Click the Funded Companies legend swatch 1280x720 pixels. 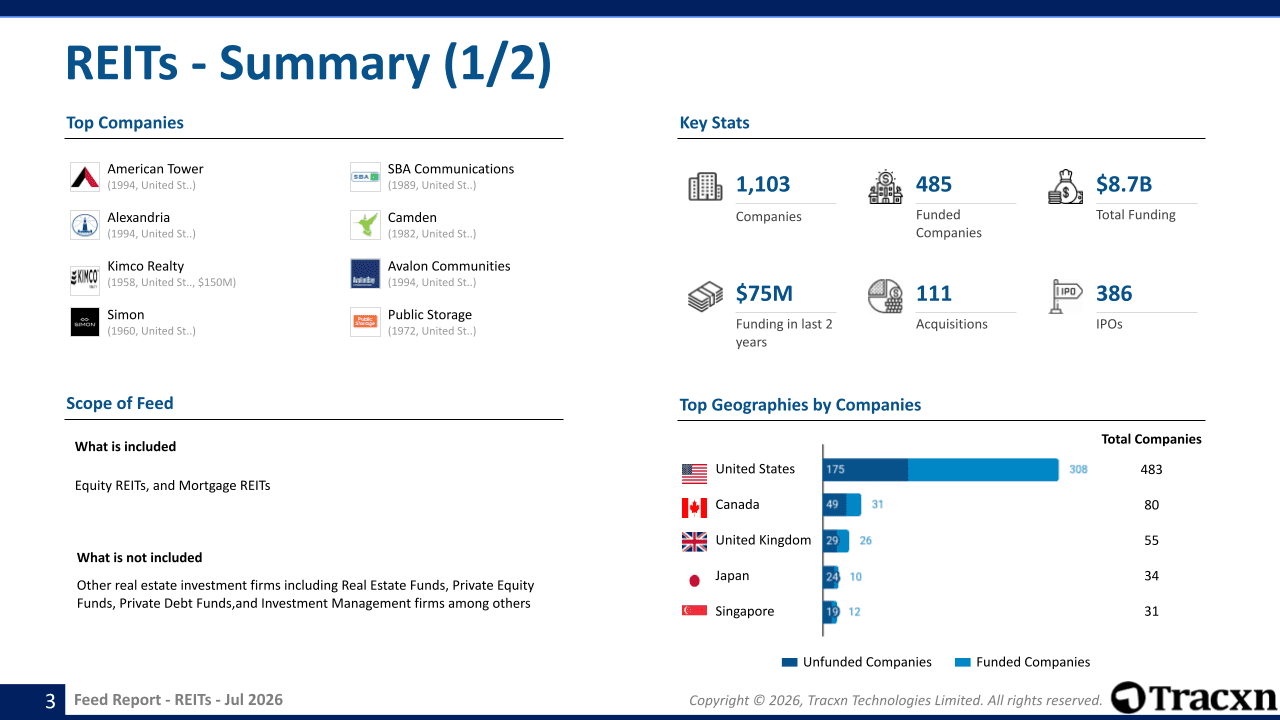[x=963, y=662]
